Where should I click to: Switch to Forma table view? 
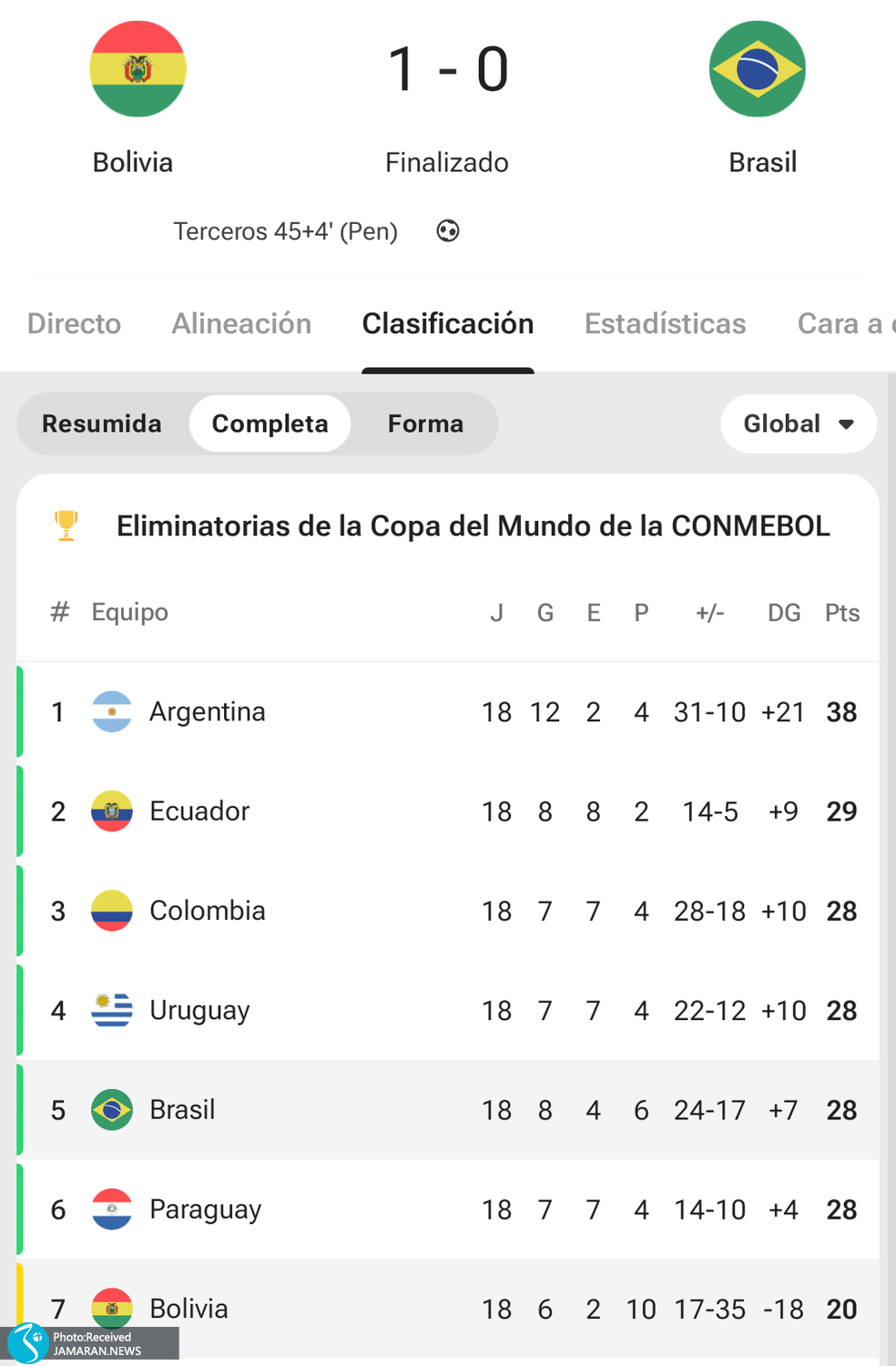tap(425, 423)
